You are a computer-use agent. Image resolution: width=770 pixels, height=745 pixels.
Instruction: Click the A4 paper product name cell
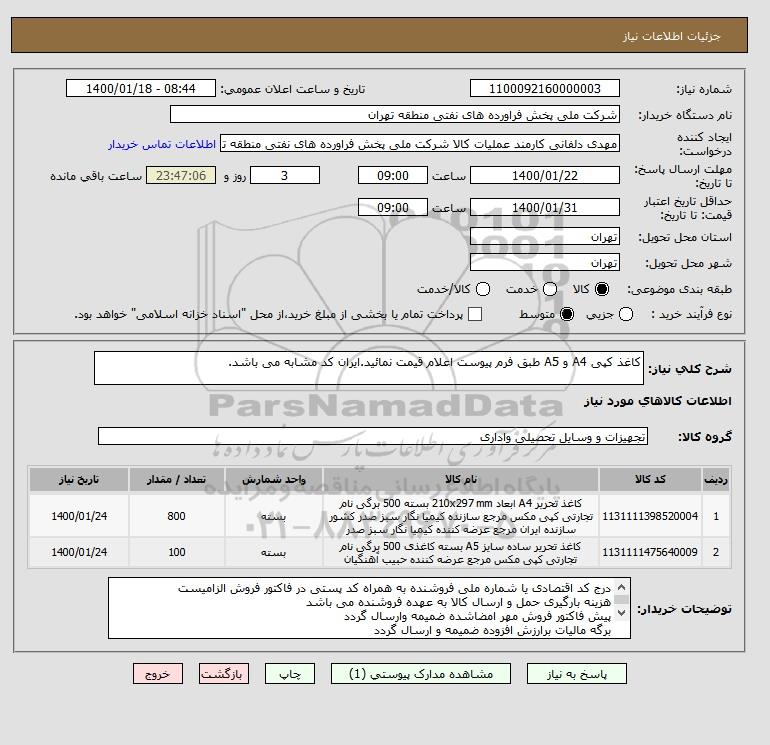461,516
